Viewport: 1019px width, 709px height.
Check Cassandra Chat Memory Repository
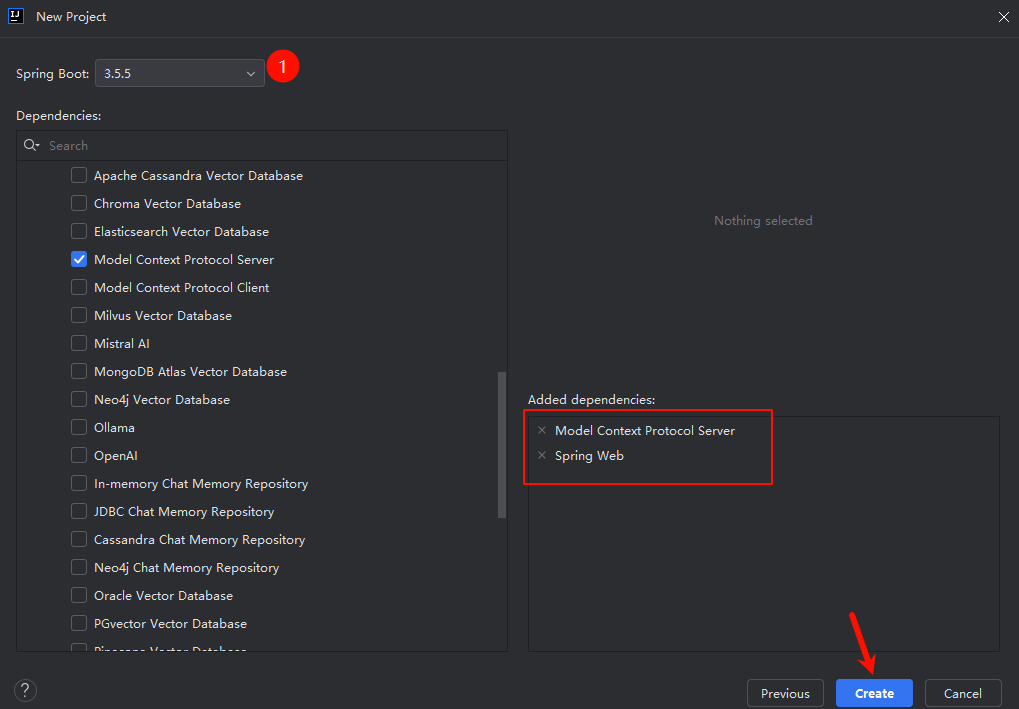coord(79,539)
